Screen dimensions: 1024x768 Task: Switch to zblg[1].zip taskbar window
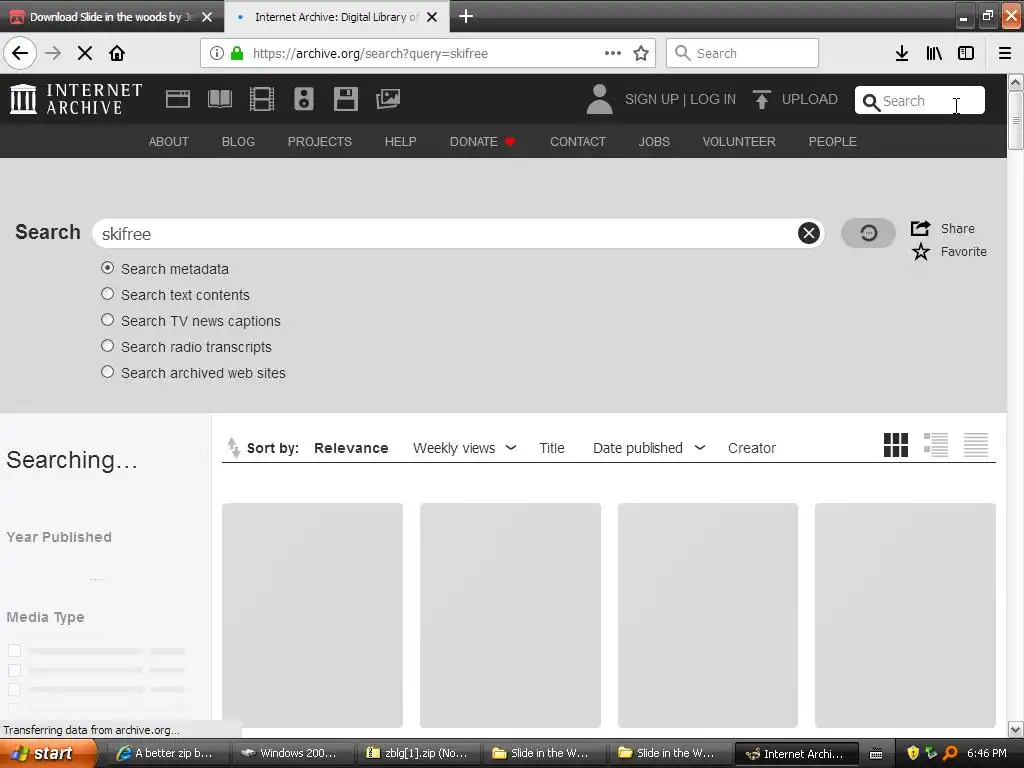[418, 753]
